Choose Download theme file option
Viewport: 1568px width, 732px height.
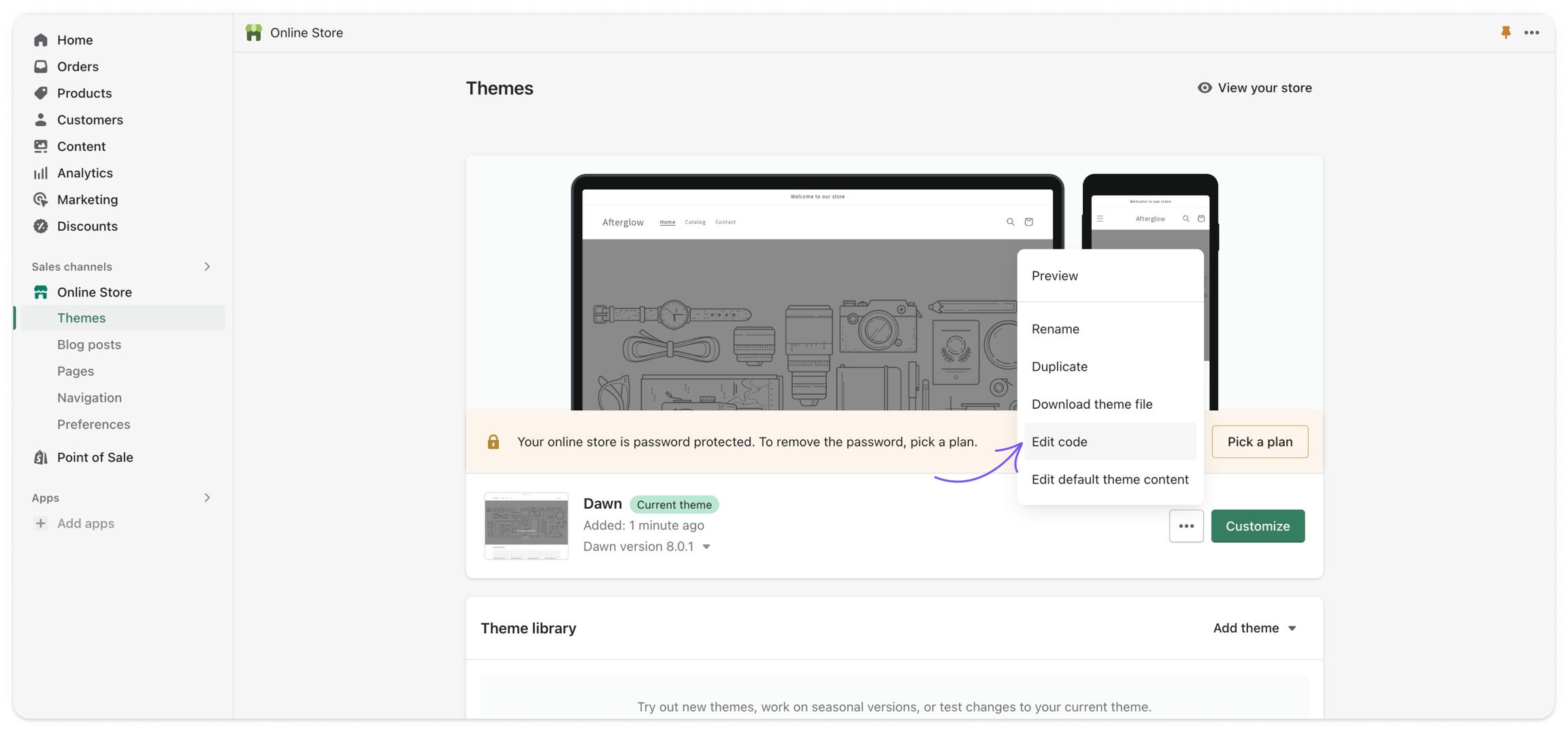1110,404
